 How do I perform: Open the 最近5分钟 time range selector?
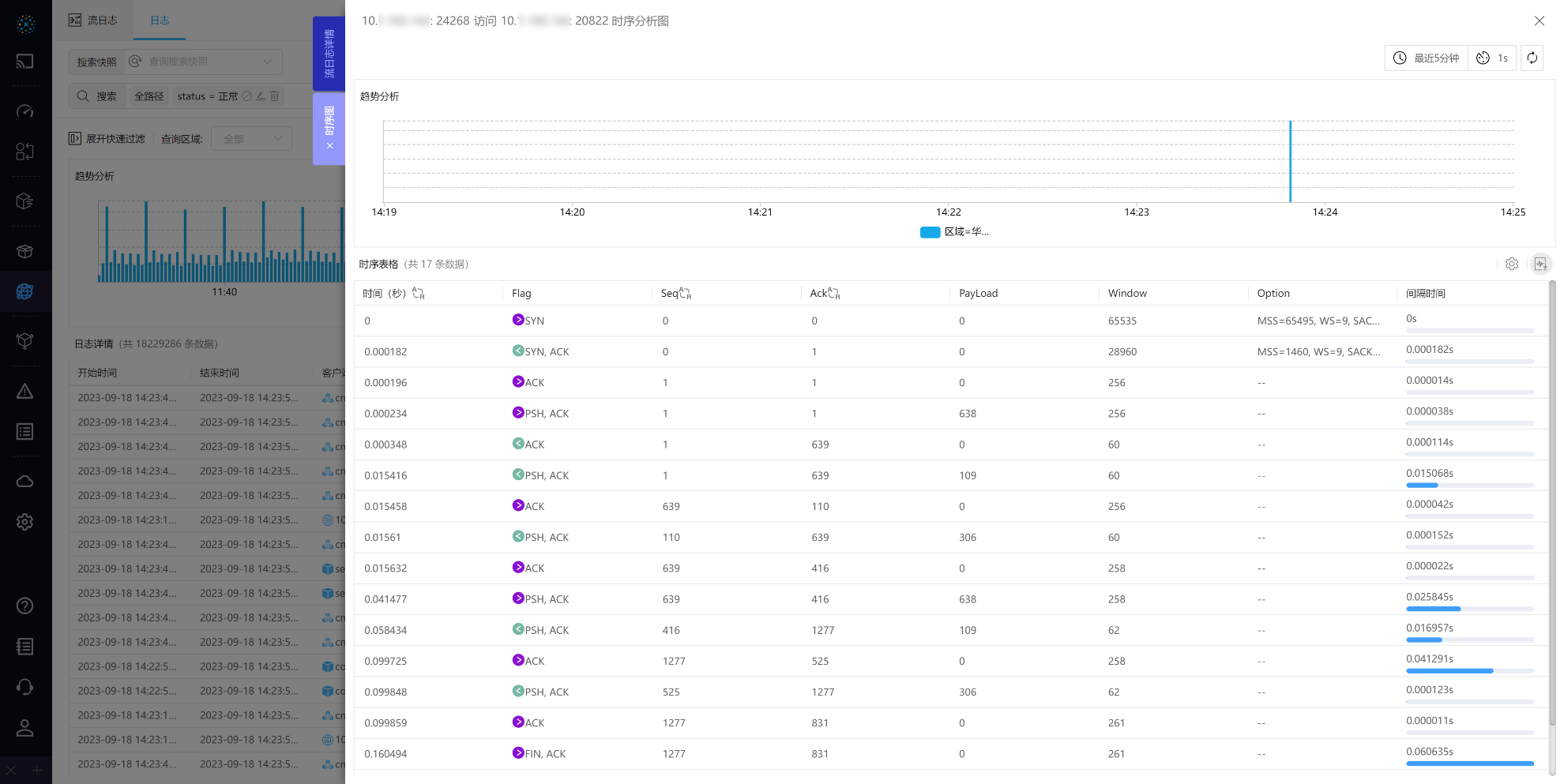point(1426,58)
